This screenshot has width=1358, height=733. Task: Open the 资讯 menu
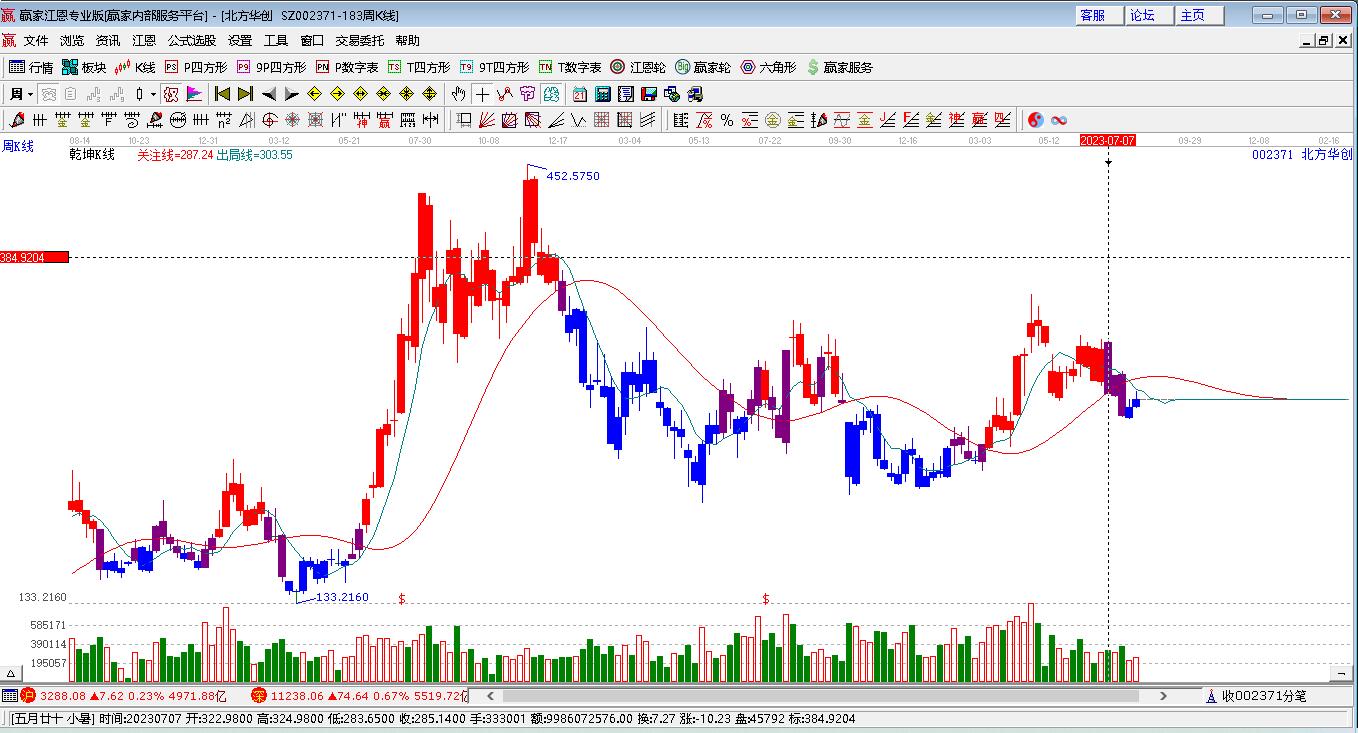tap(108, 41)
